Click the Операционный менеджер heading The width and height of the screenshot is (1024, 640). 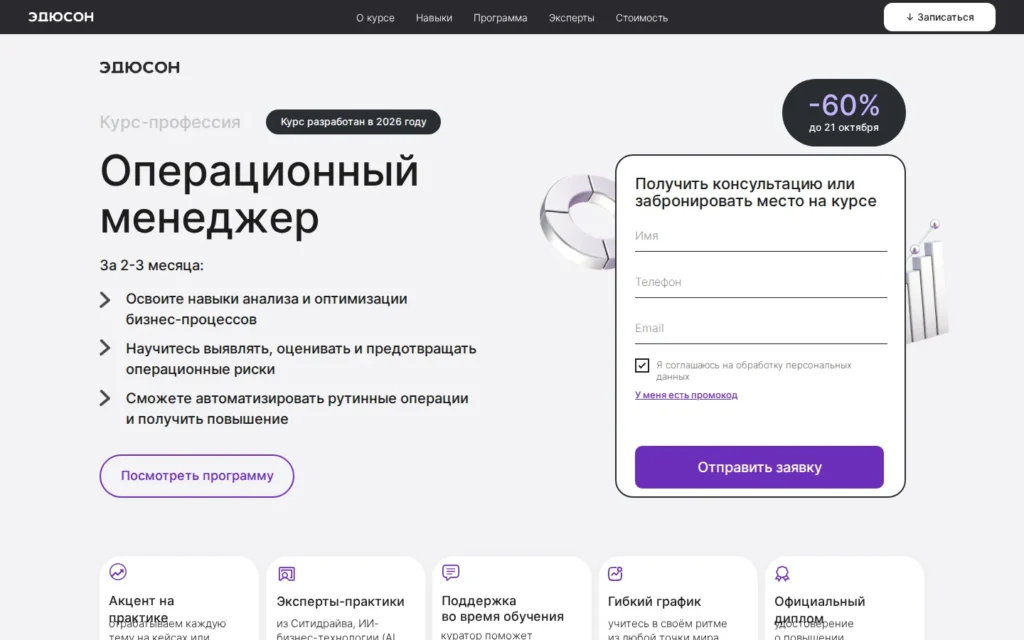(259, 194)
